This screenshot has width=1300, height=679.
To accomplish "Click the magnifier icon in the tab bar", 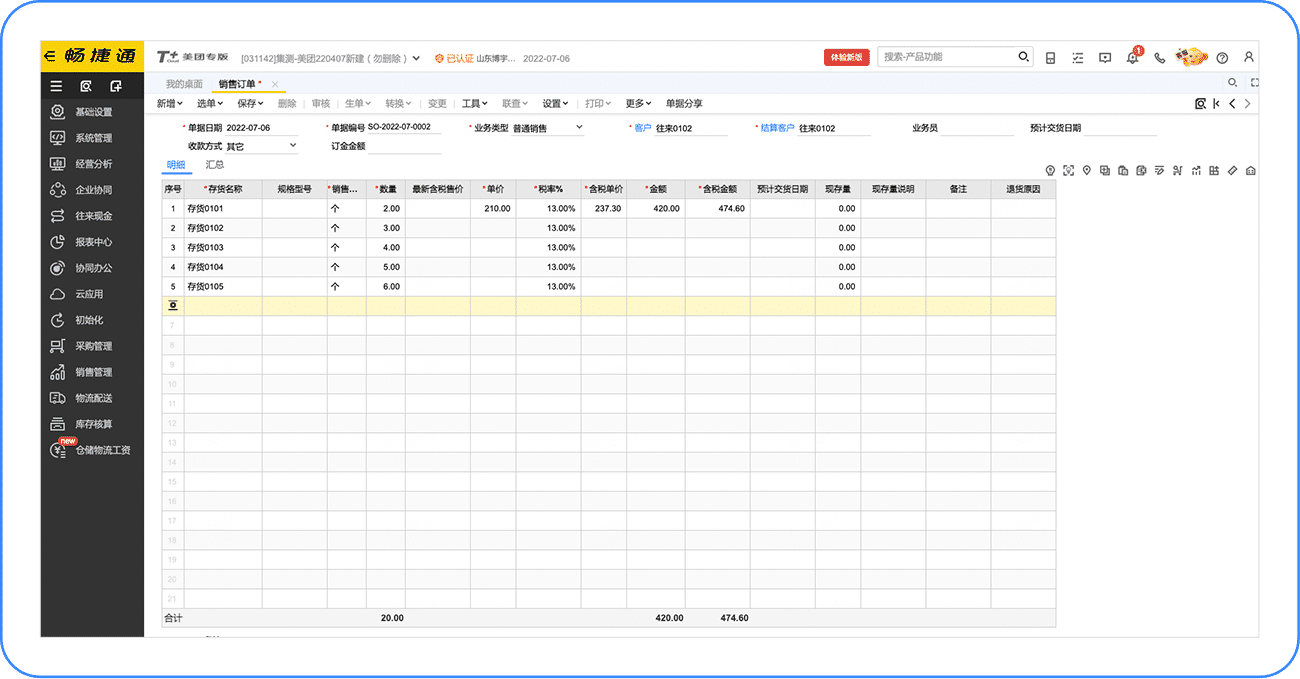I will coord(1232,83).
